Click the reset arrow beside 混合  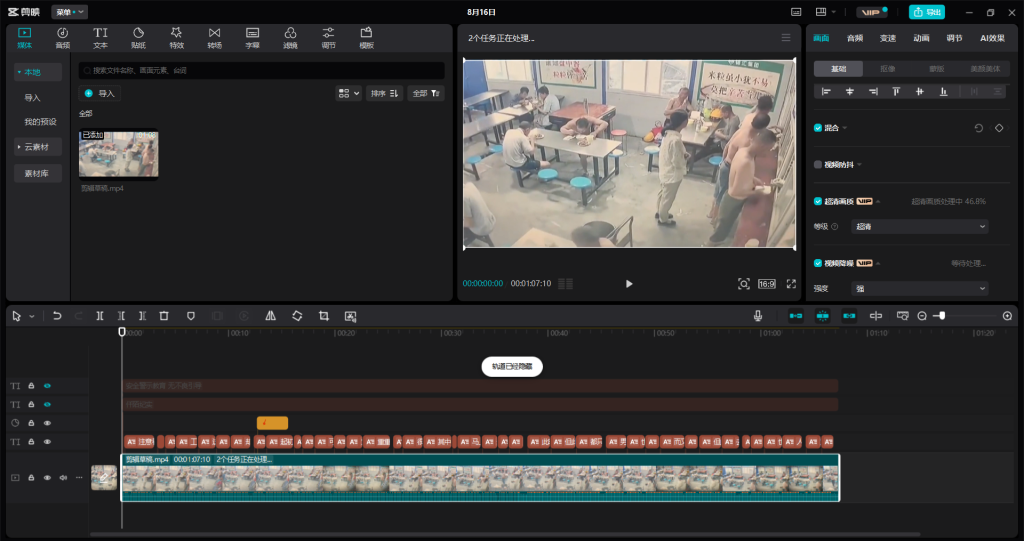pos(978,128)
